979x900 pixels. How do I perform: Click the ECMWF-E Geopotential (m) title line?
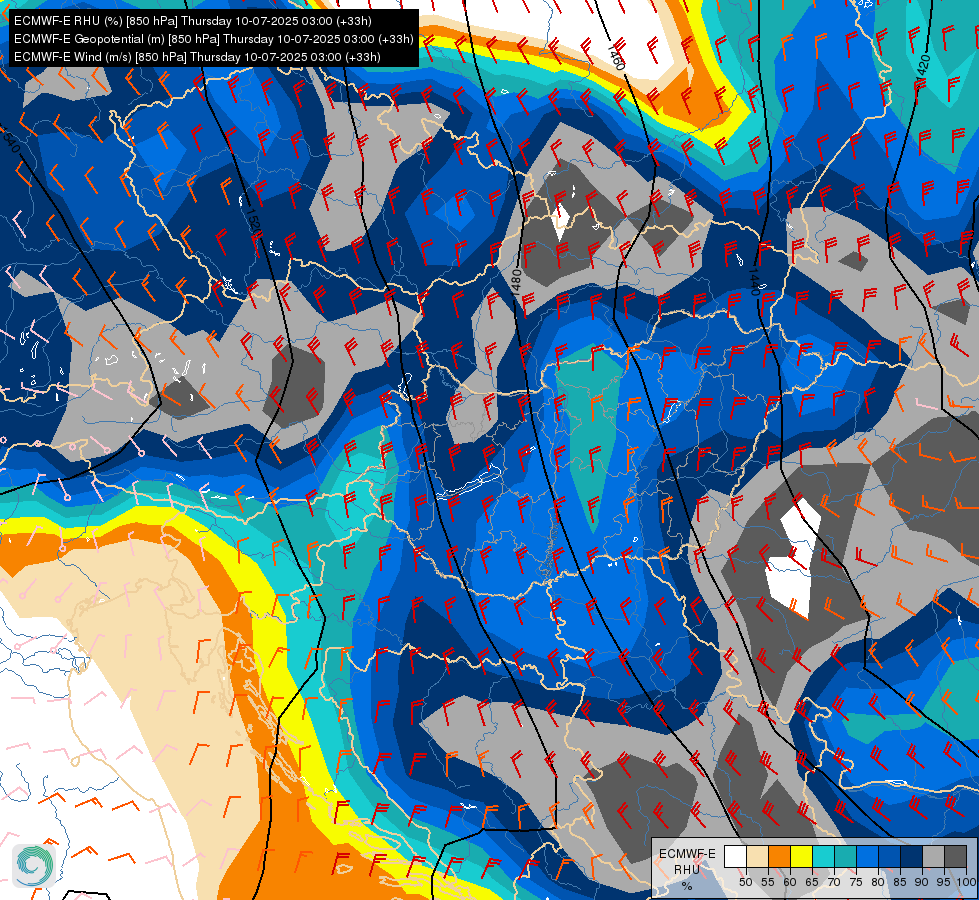click(214, 39)
